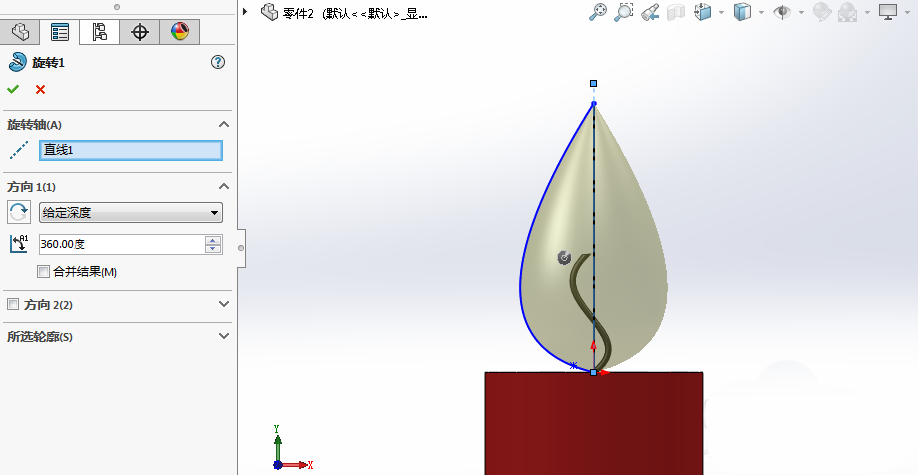Click the Apply Scene icon

pos(847,12)
